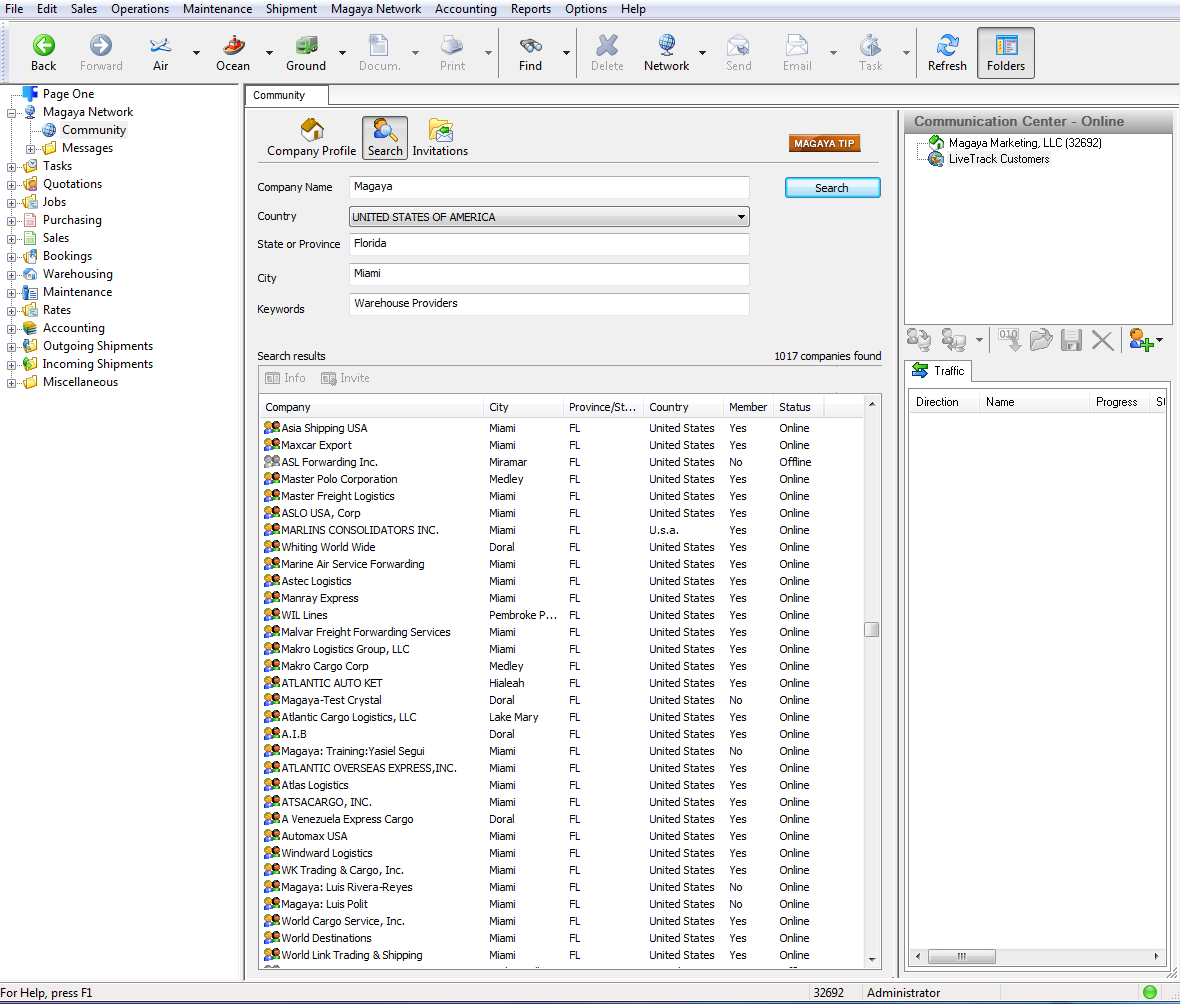Click the green status indicator in status bar

[x=1149, y=992]
